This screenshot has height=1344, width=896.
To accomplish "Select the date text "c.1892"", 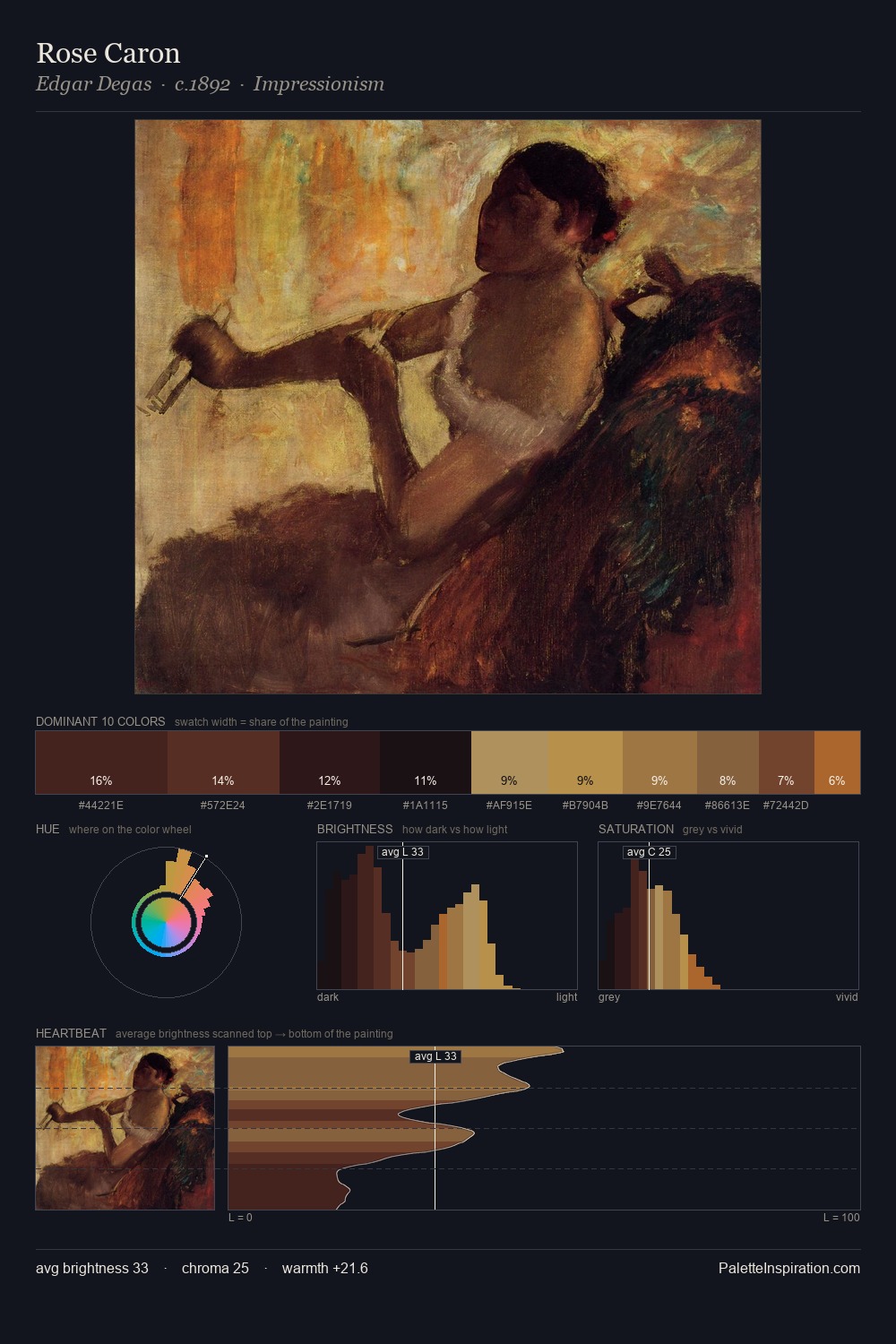I will click(202, 84).
